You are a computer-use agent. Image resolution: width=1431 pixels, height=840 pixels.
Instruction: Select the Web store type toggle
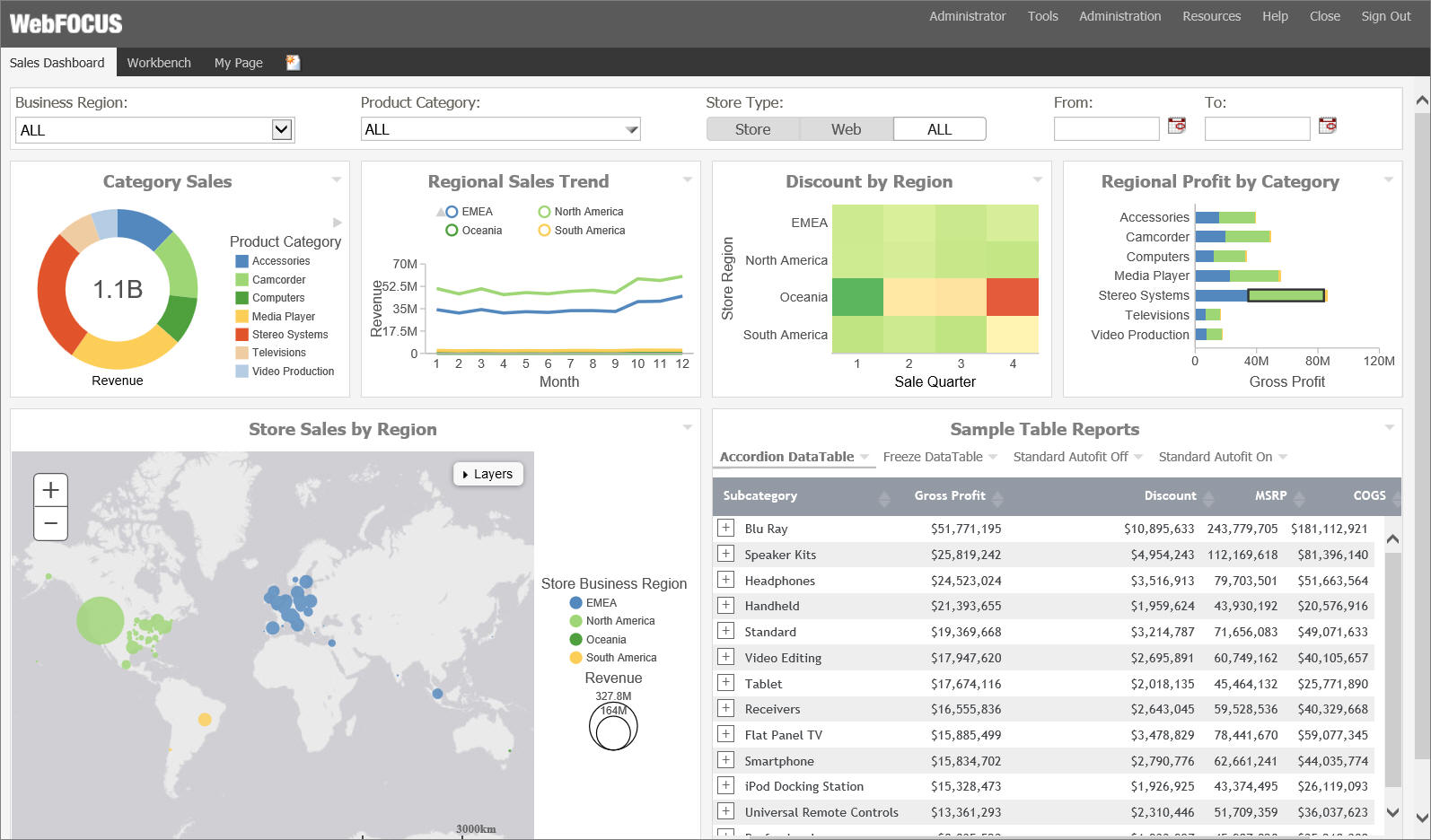pyautogui.click(x=846, y=129)
